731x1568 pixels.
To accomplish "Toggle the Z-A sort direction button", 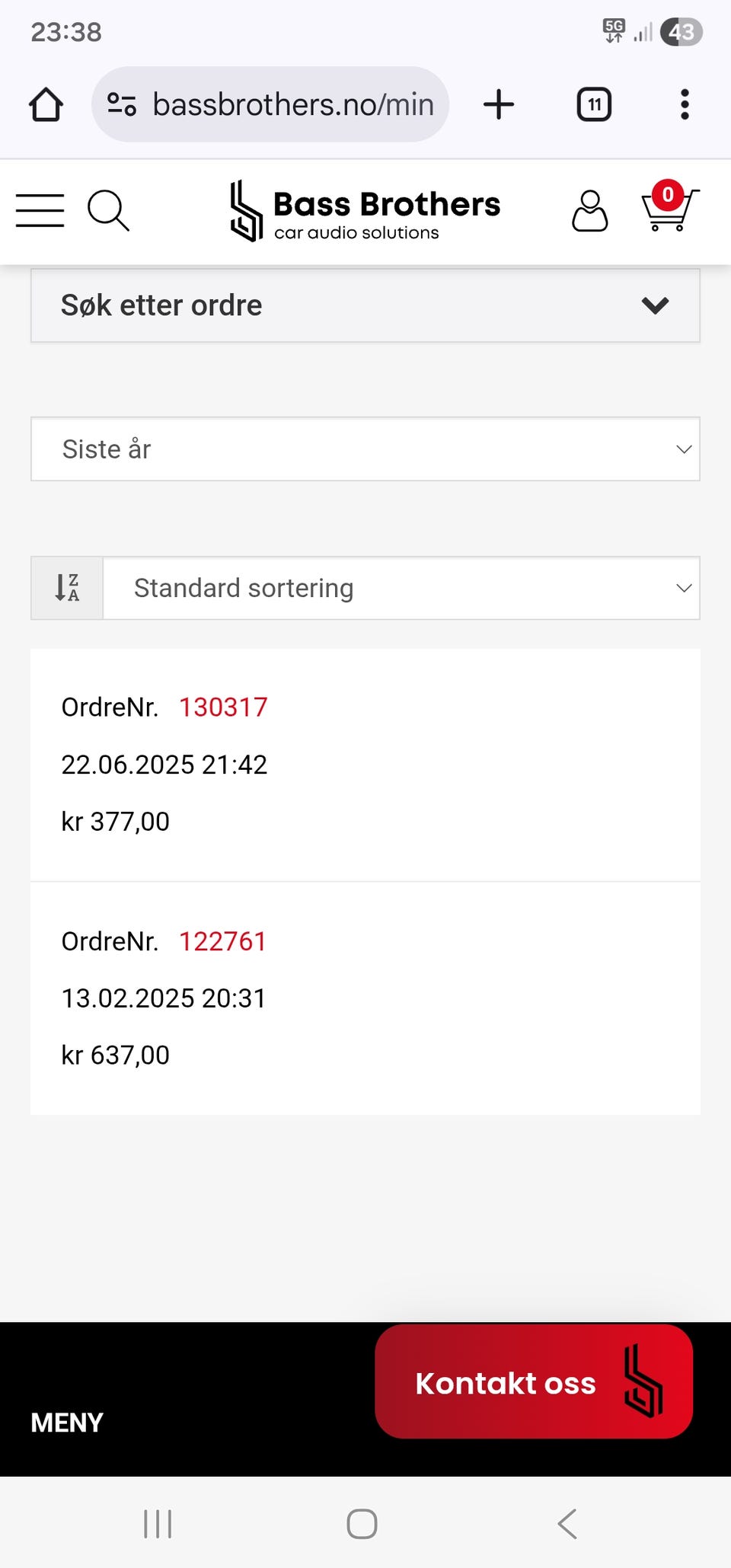I will pos(67,588).
